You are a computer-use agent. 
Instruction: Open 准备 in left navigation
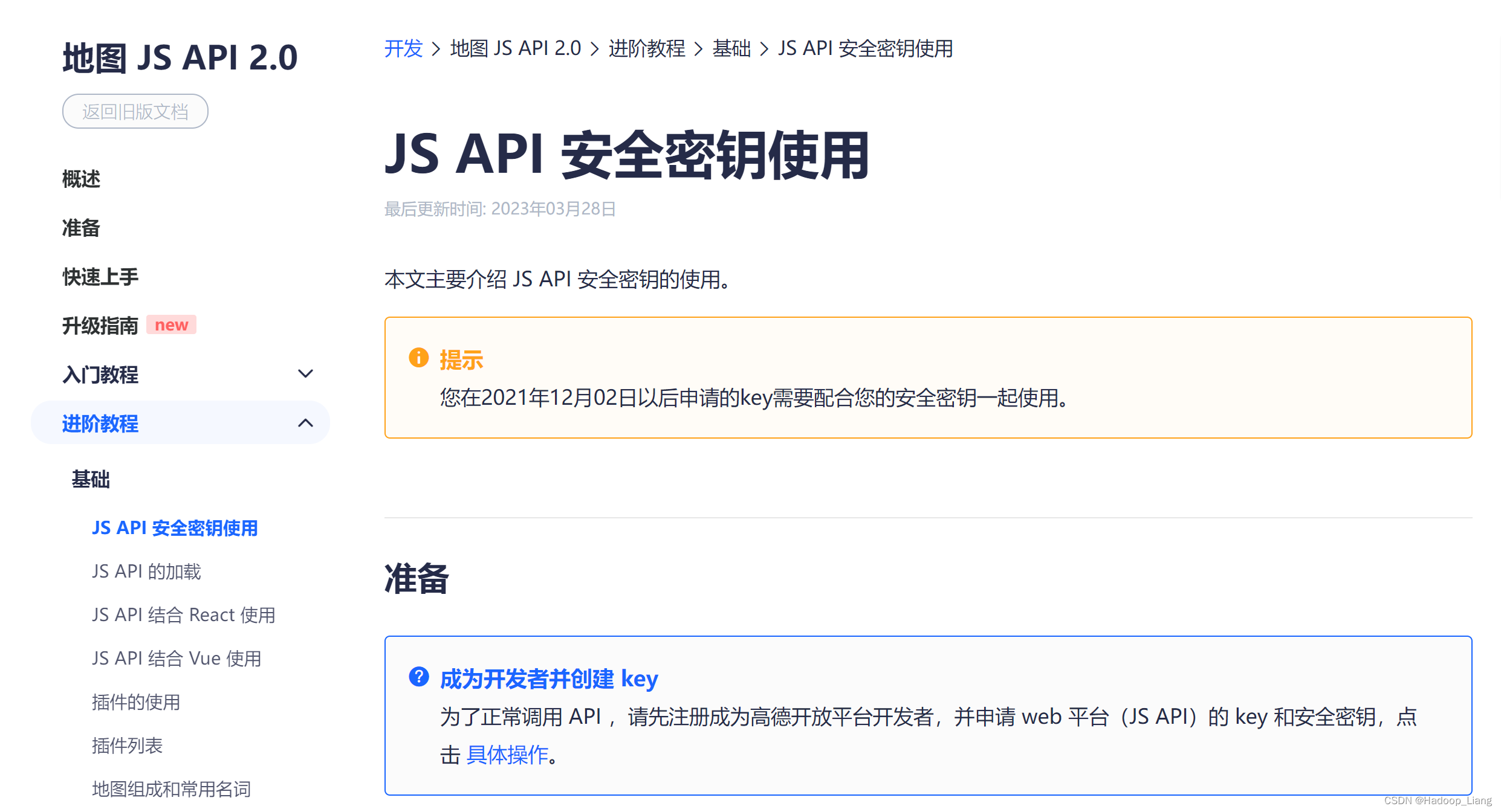[81, 228]
